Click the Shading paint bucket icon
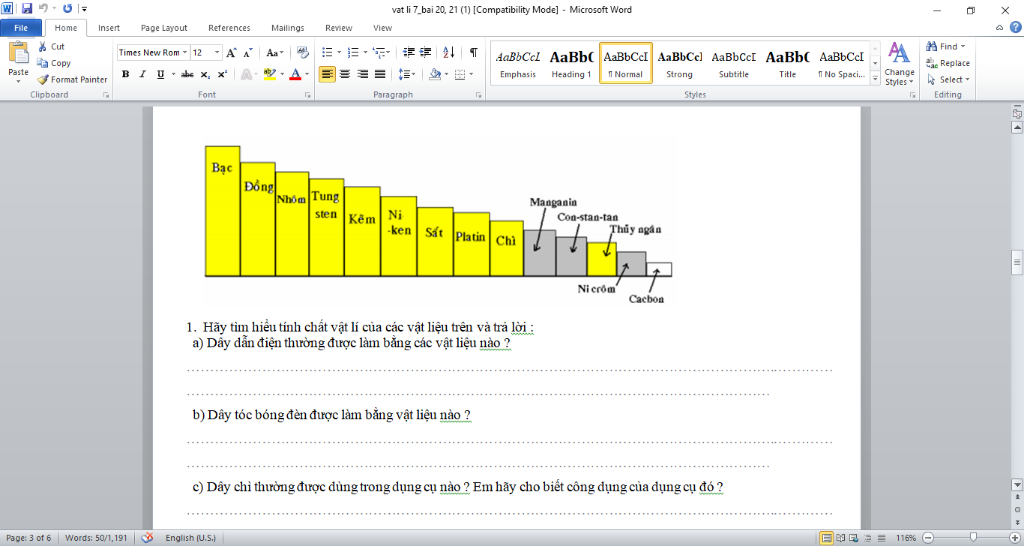 click(x=435, y=74)
